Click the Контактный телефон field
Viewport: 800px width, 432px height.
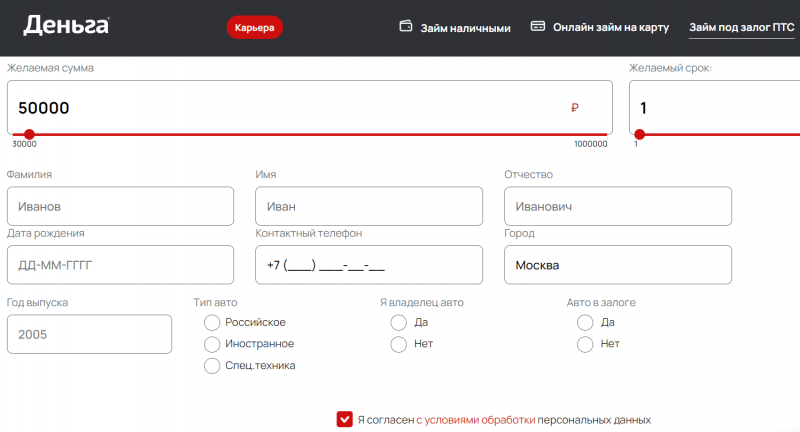coord(369,266)
